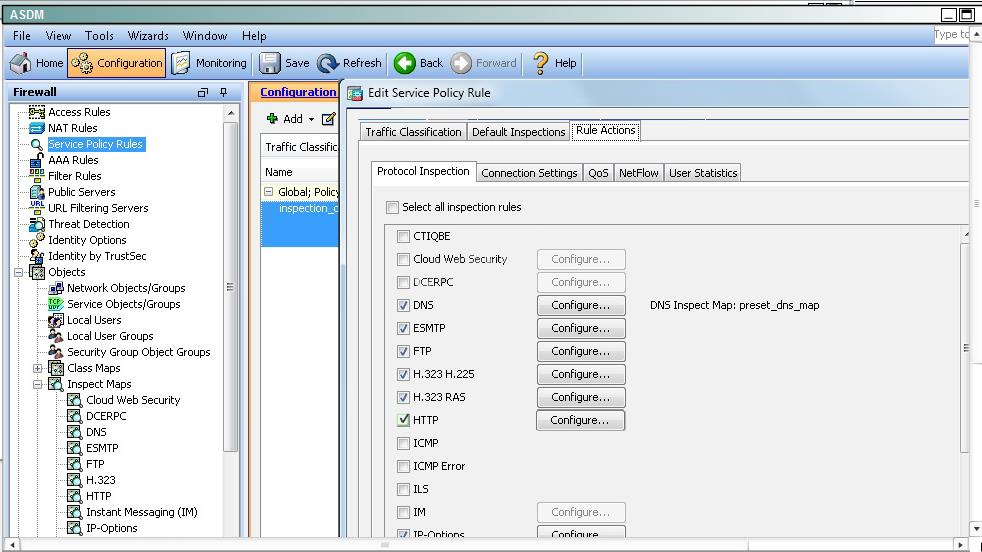
Task: Open the File menu
Action: tap(22, 36)
